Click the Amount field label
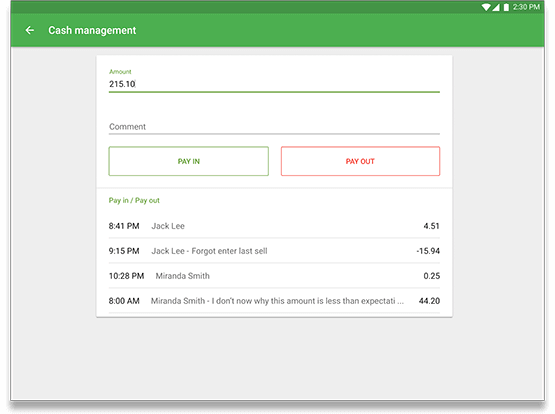 [x=120, y=72]
